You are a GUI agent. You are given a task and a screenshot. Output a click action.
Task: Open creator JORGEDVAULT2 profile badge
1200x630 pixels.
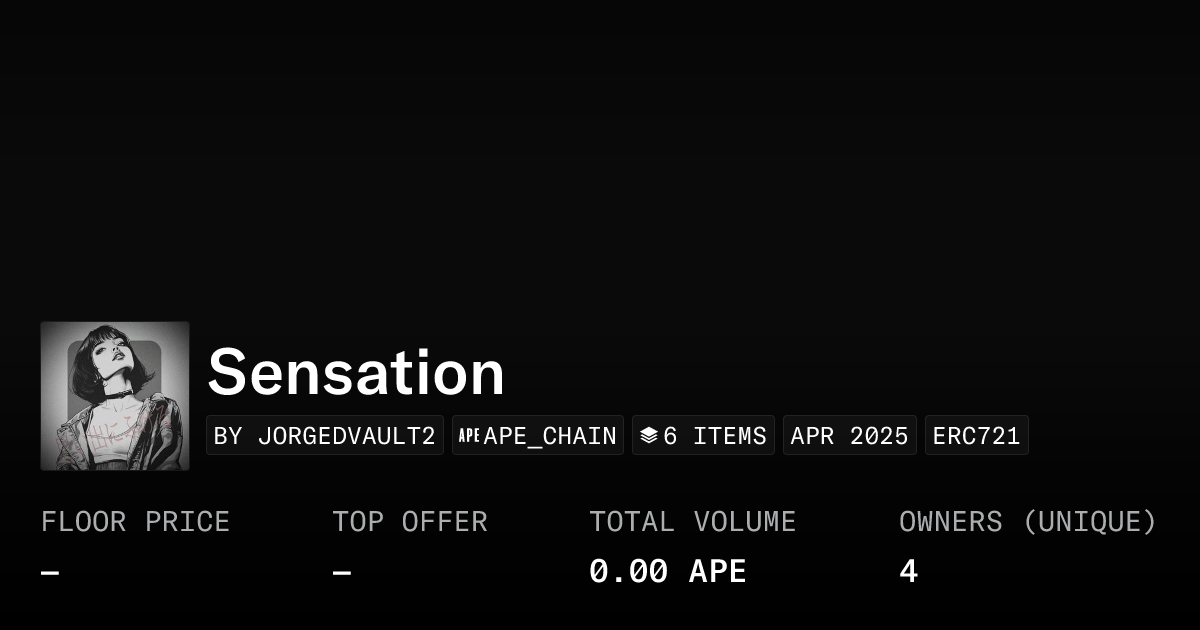[324, 436]
